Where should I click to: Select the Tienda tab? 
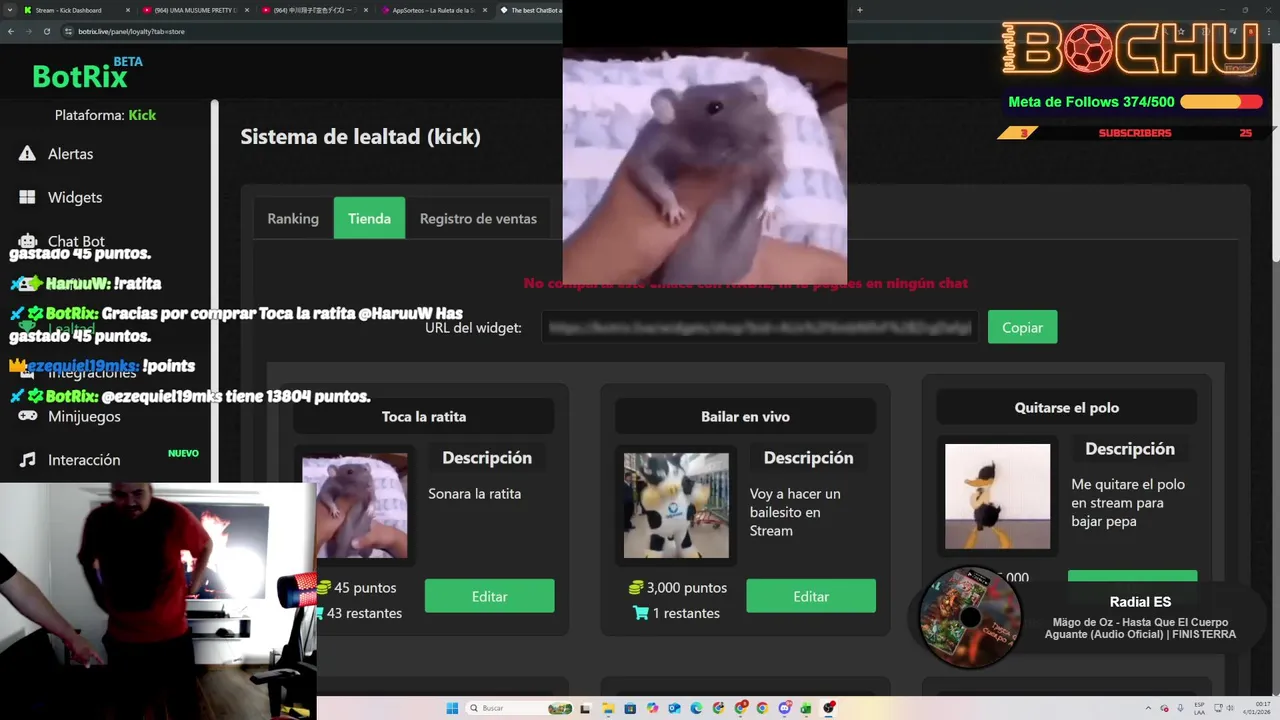coord(369,218)
